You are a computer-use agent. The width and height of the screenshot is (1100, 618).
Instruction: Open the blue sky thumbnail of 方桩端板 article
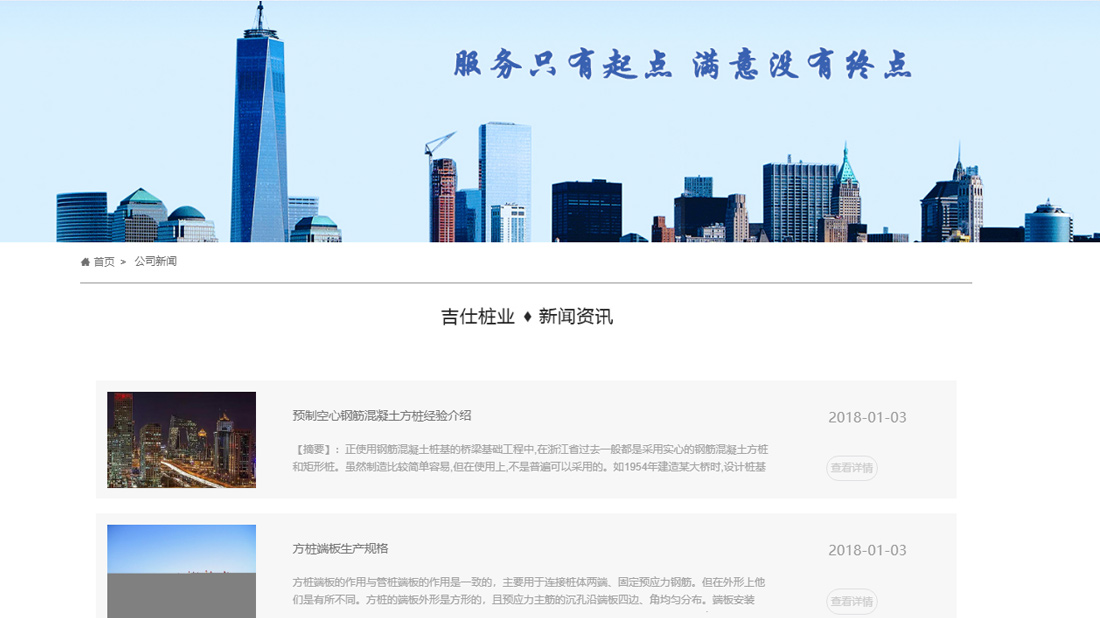182,572
